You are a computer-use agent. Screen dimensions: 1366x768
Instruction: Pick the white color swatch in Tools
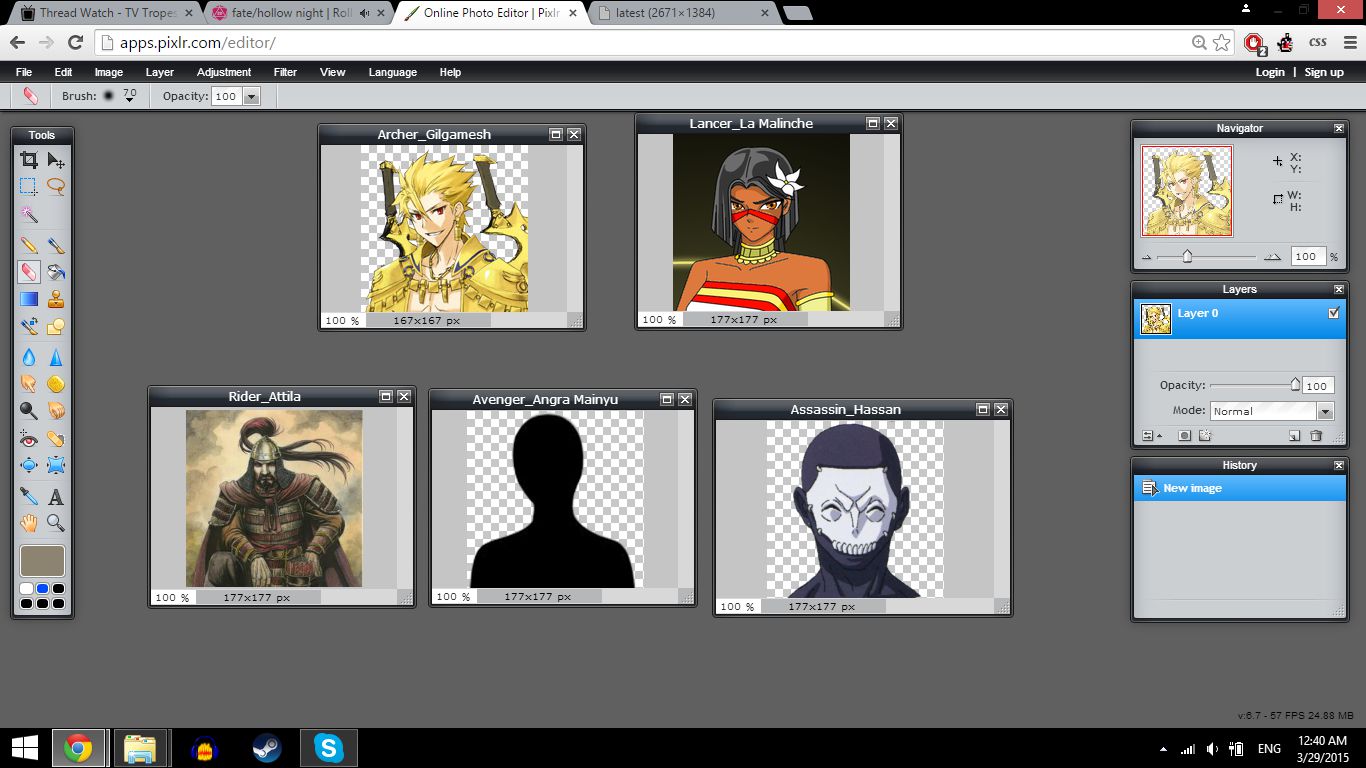click(x=26, y=589)
